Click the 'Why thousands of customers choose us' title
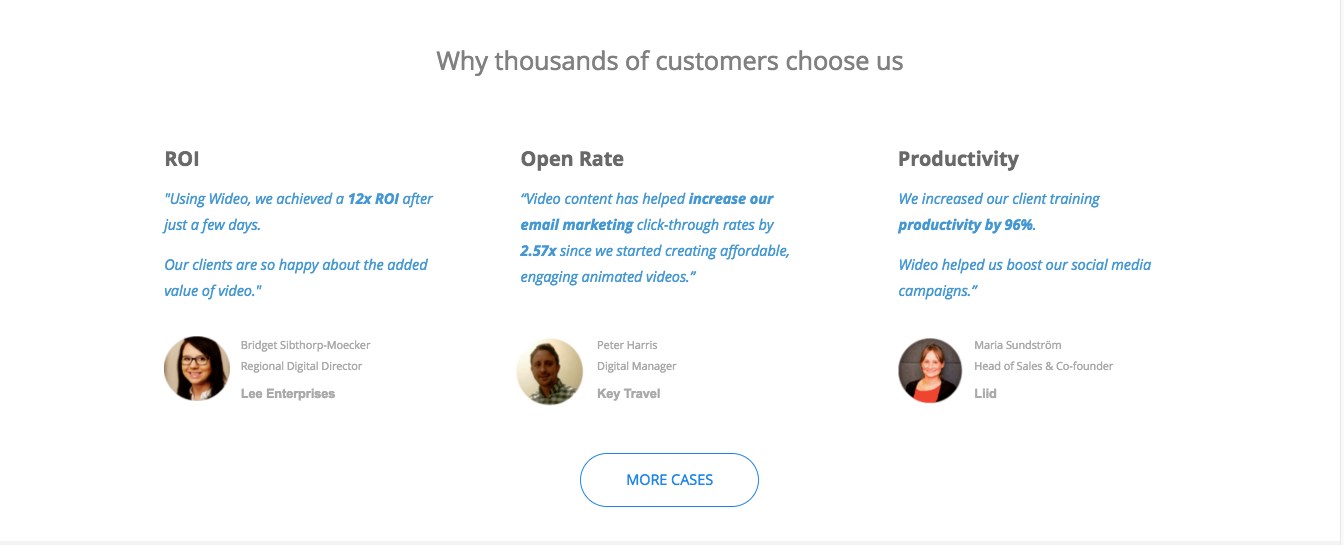The width and height of the screenshot is (1344, 545). (670, 61)
